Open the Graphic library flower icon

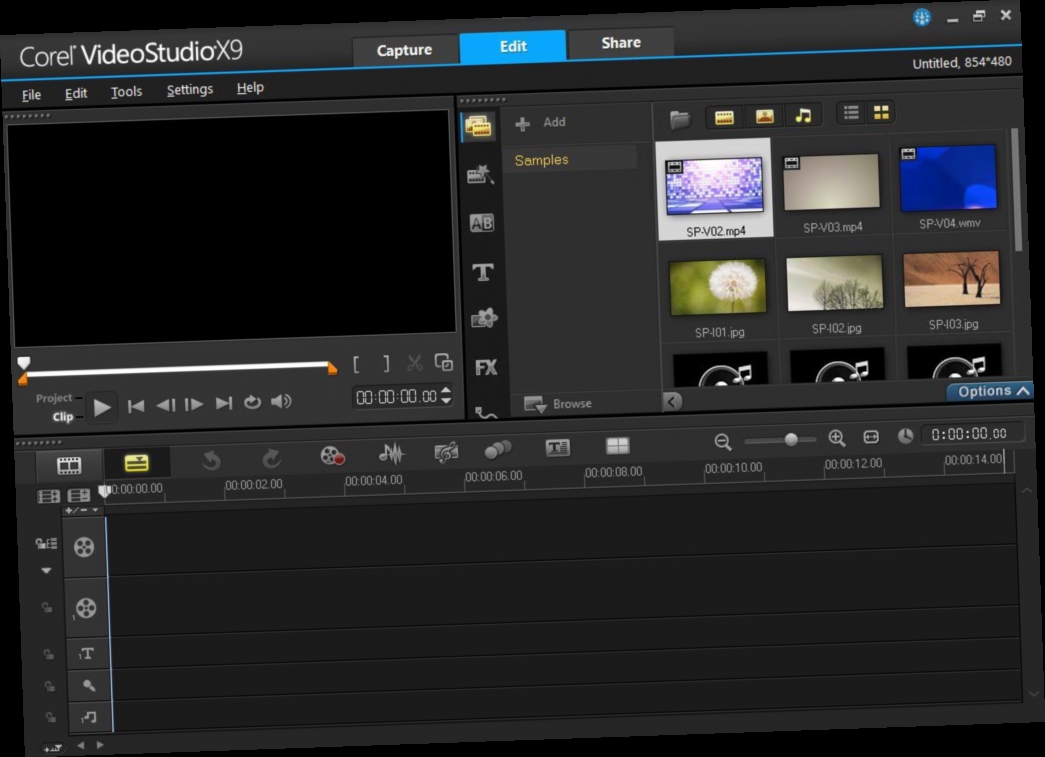(x=485, y=319)
